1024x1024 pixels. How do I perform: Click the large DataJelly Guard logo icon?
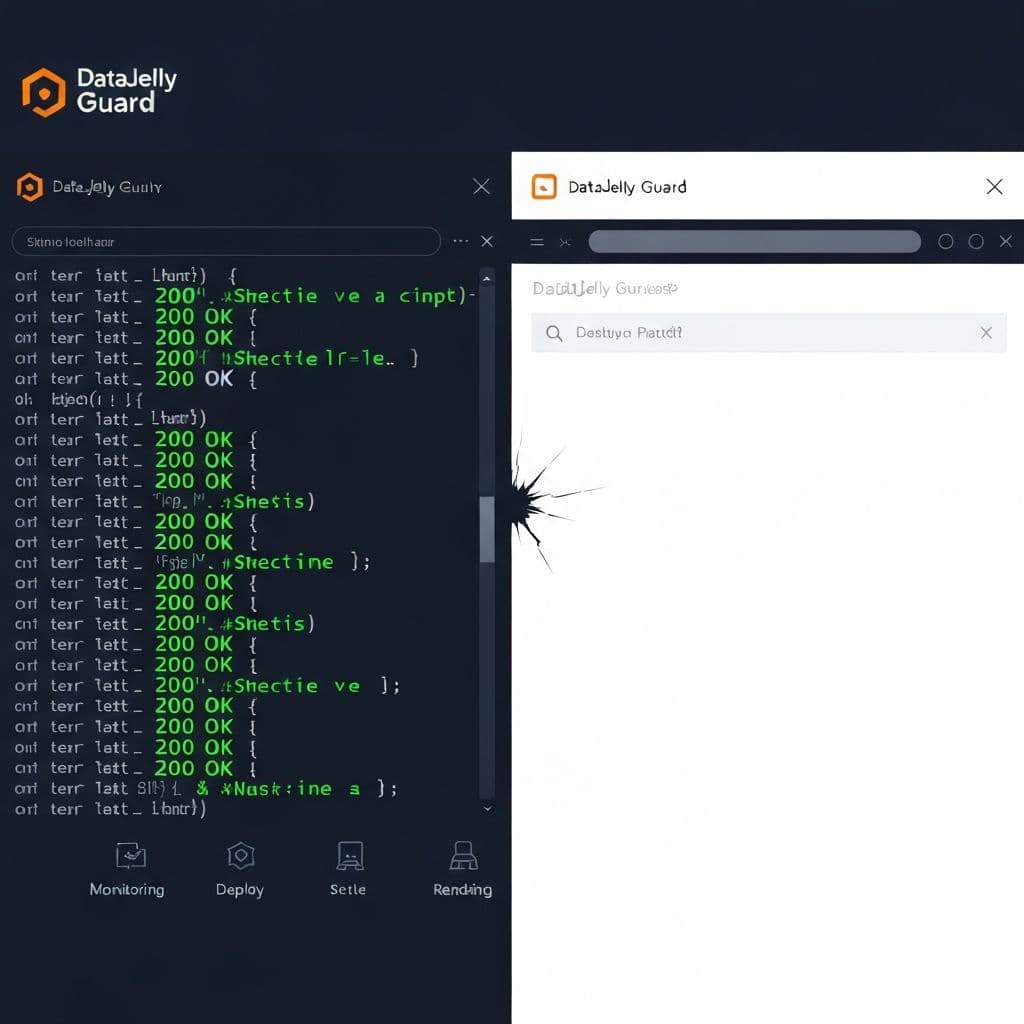pyautogui.click(x=44, y=93)
